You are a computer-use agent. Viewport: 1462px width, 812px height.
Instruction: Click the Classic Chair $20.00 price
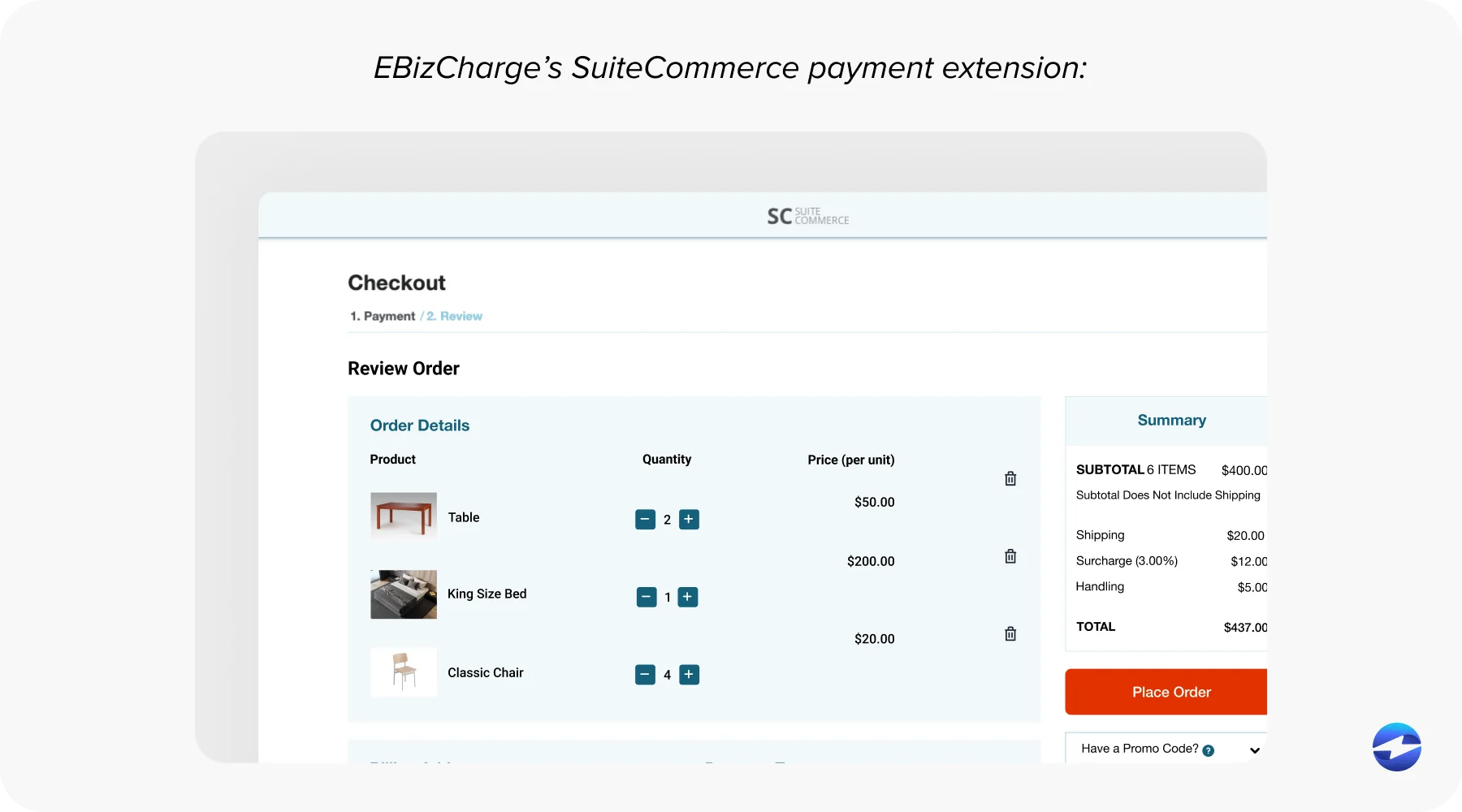[x=874, y=639]
